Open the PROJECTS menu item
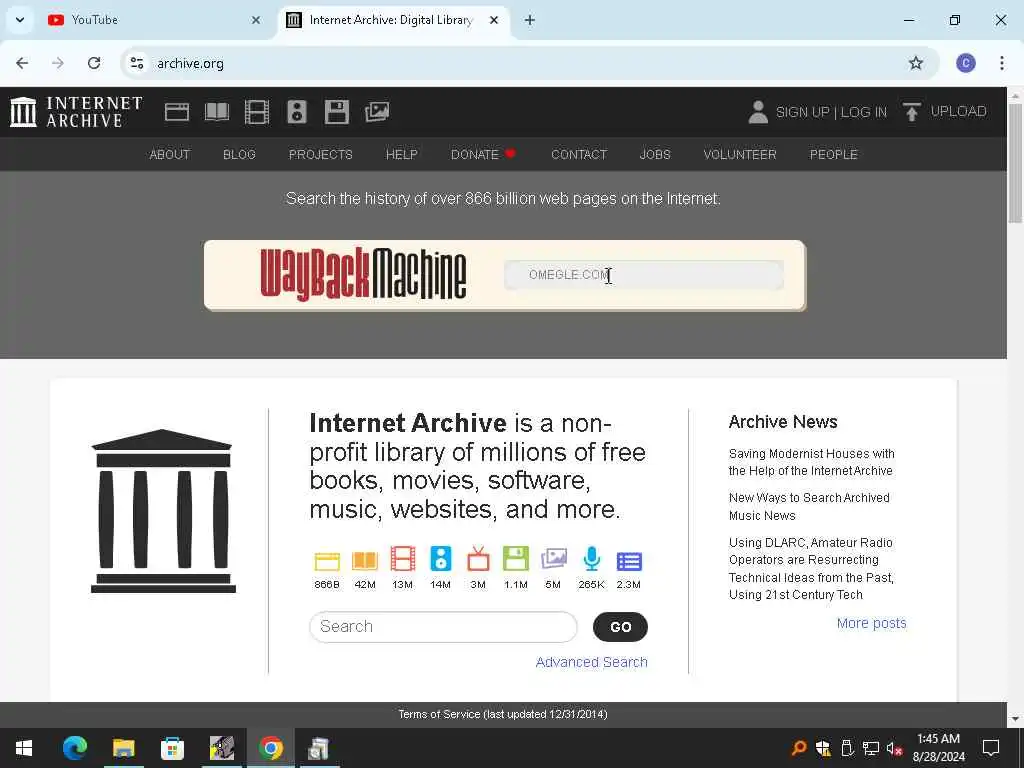Image resolution: width=1024 pixels, height=768 pixels. 321,155
